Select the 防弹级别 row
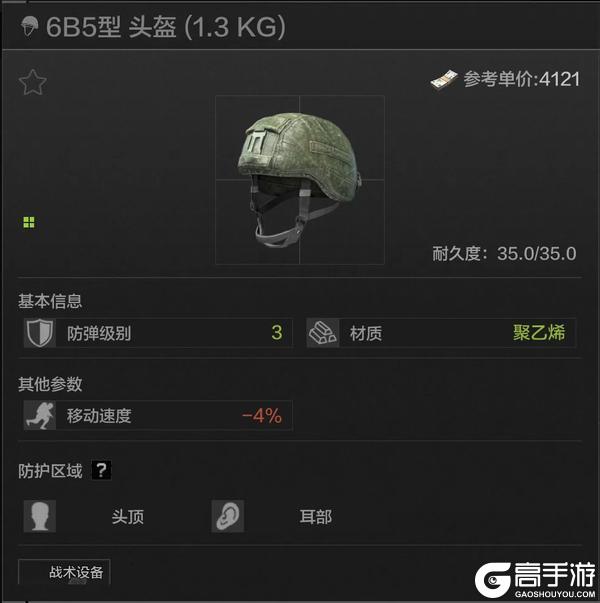 (158, 333)
